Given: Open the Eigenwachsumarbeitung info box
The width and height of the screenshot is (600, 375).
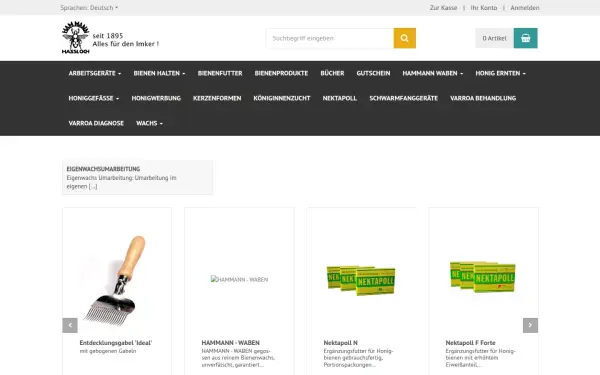Looking at the screenshot, I should [x=137, y=178].
